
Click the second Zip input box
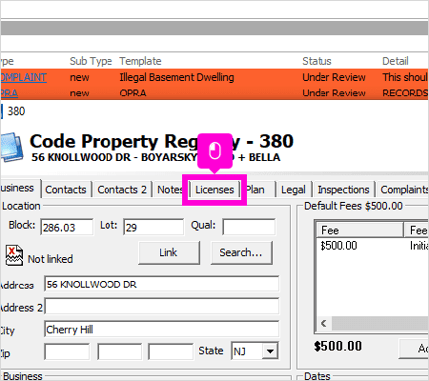(120, 352)
